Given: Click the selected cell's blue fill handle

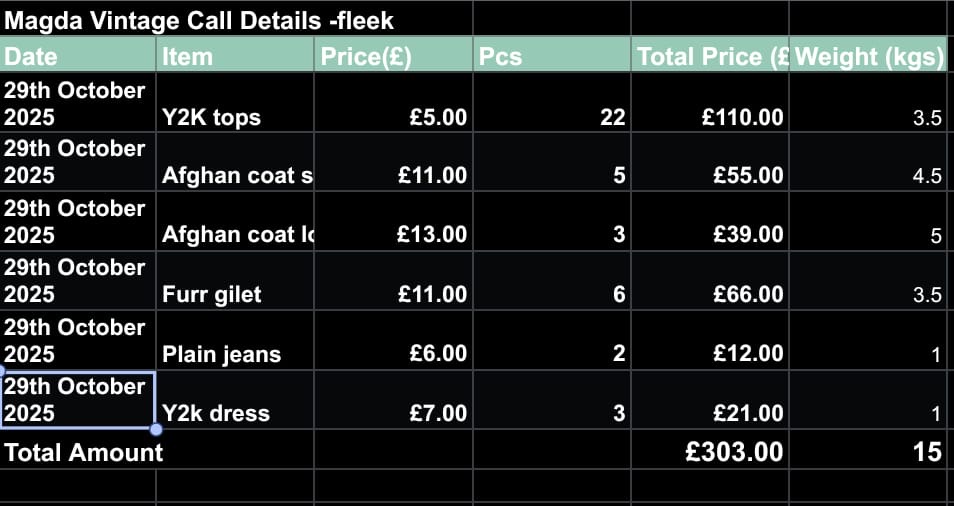Looking at the screenshot, I should pos(156,430).
